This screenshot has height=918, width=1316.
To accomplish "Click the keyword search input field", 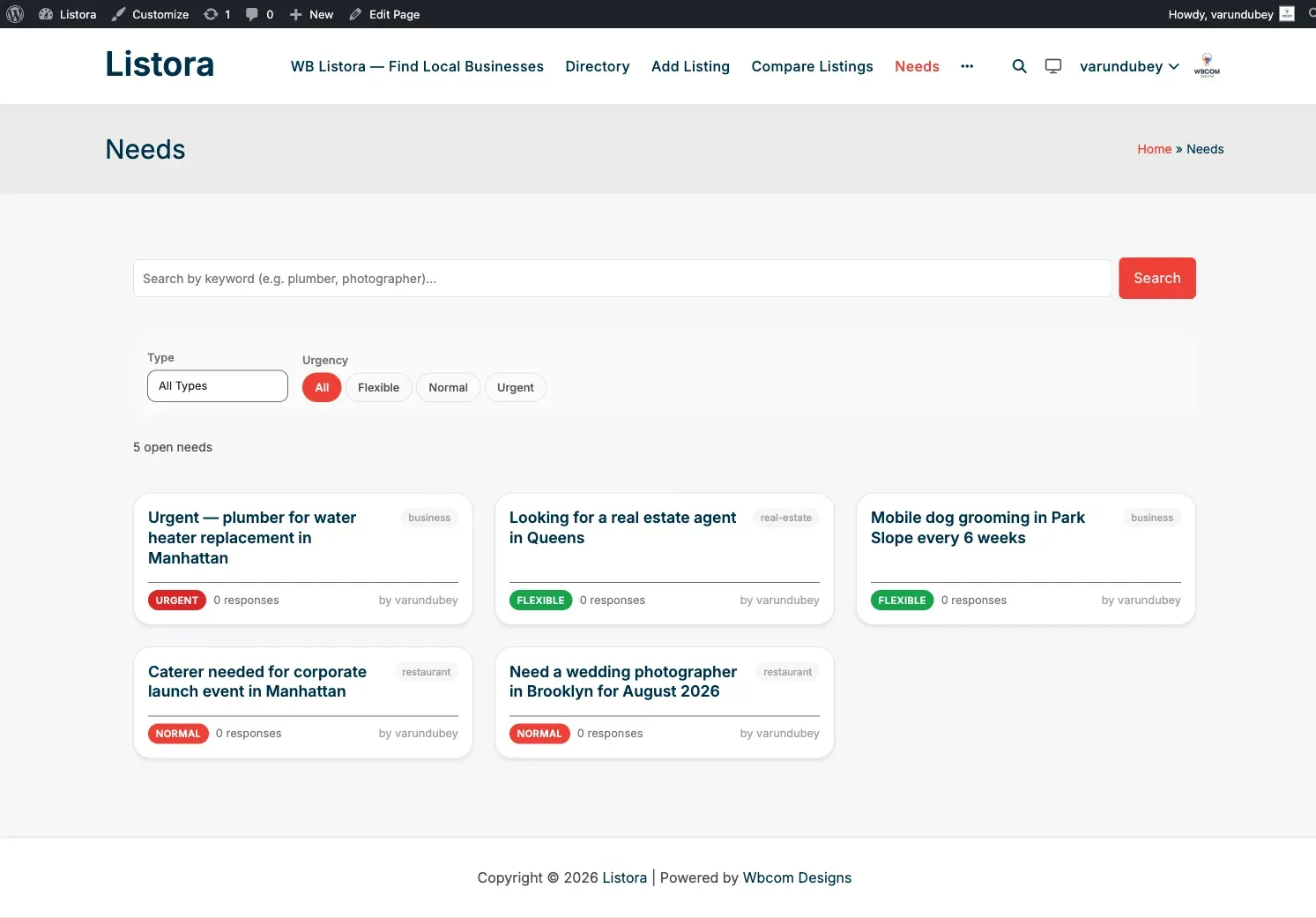I will [x=622, y=279].
